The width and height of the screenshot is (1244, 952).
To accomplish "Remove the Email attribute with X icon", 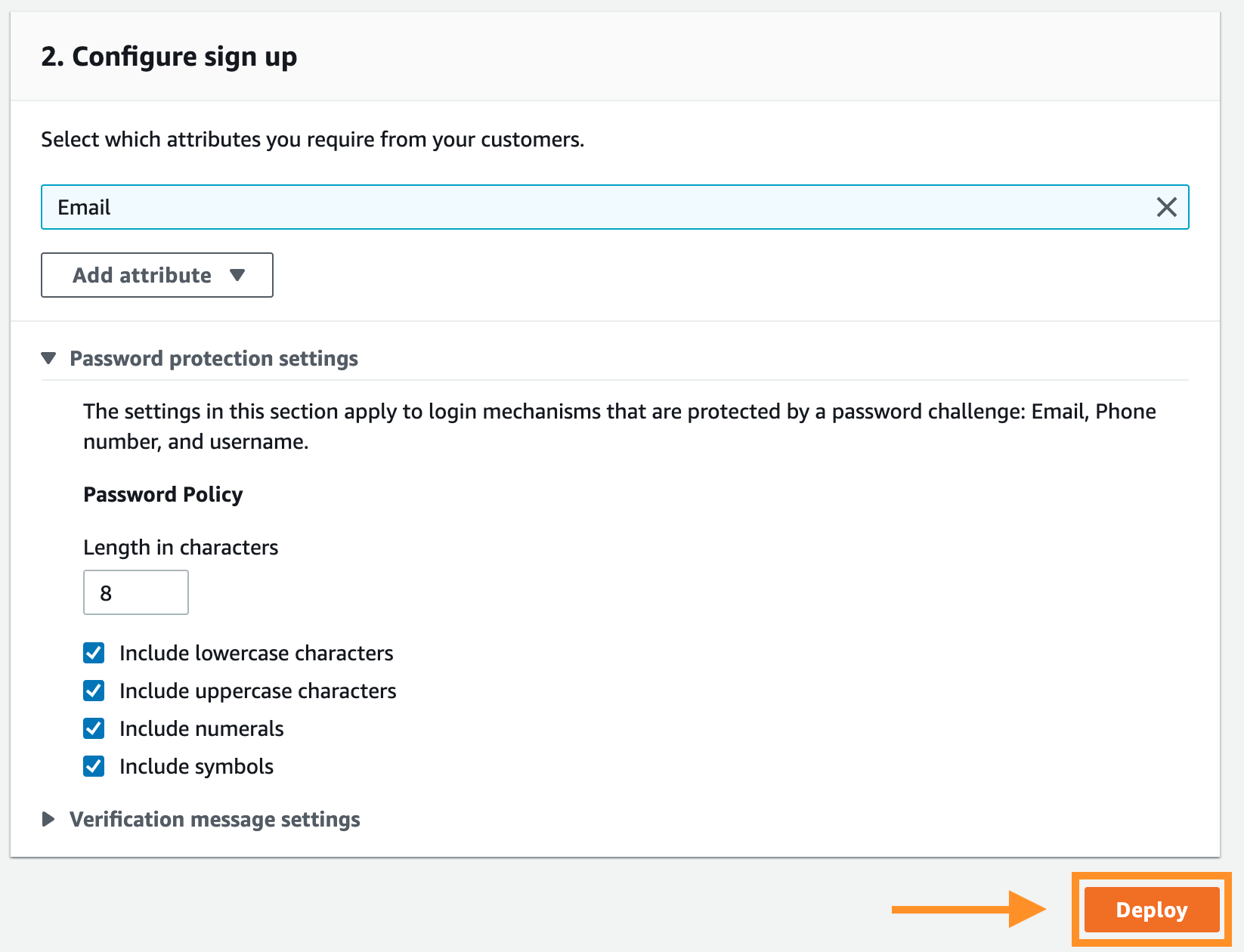I will [1166, 207].
